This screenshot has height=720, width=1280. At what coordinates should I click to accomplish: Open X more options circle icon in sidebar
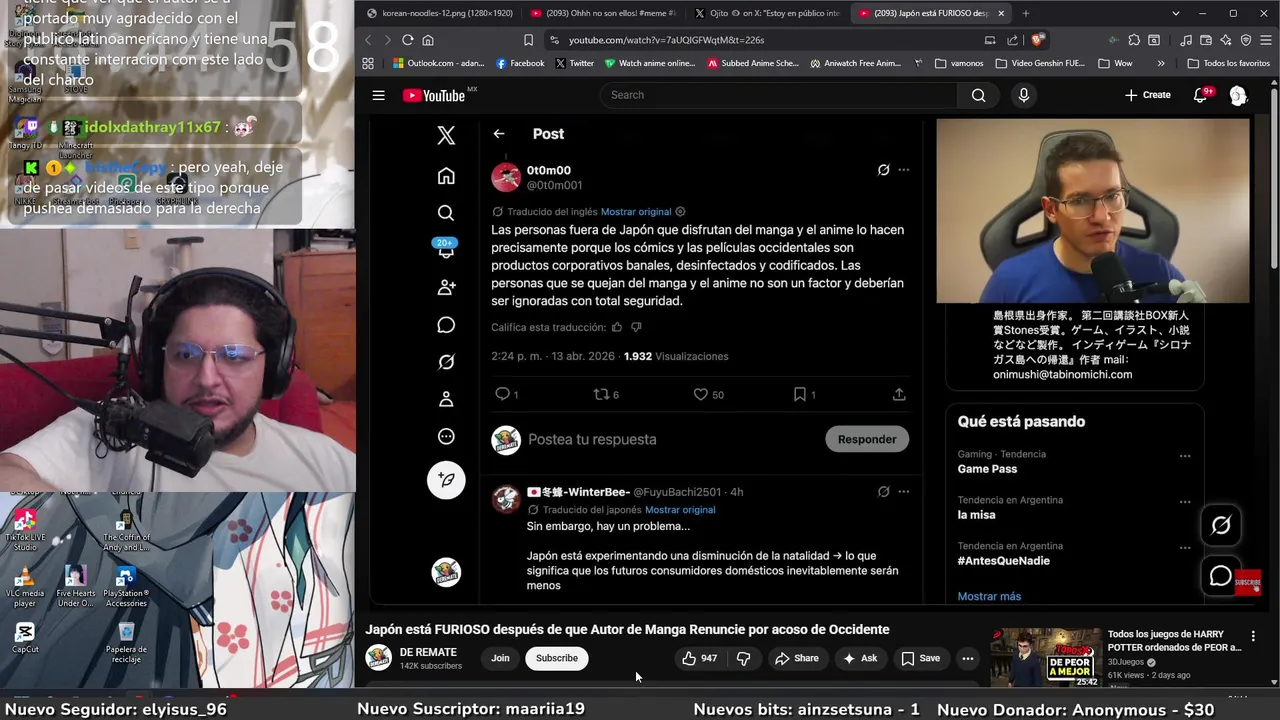(x=446, y=436)
